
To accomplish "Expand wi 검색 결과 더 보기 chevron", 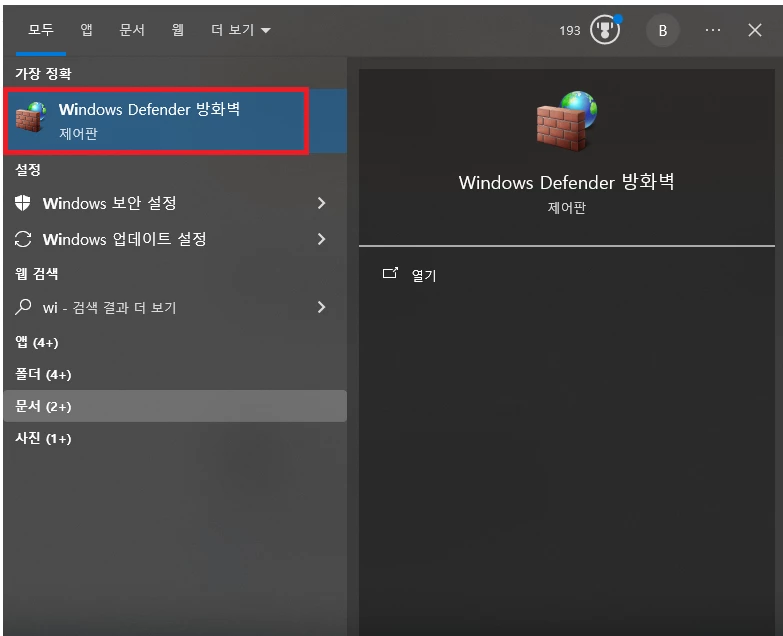I will click(322, 307).
